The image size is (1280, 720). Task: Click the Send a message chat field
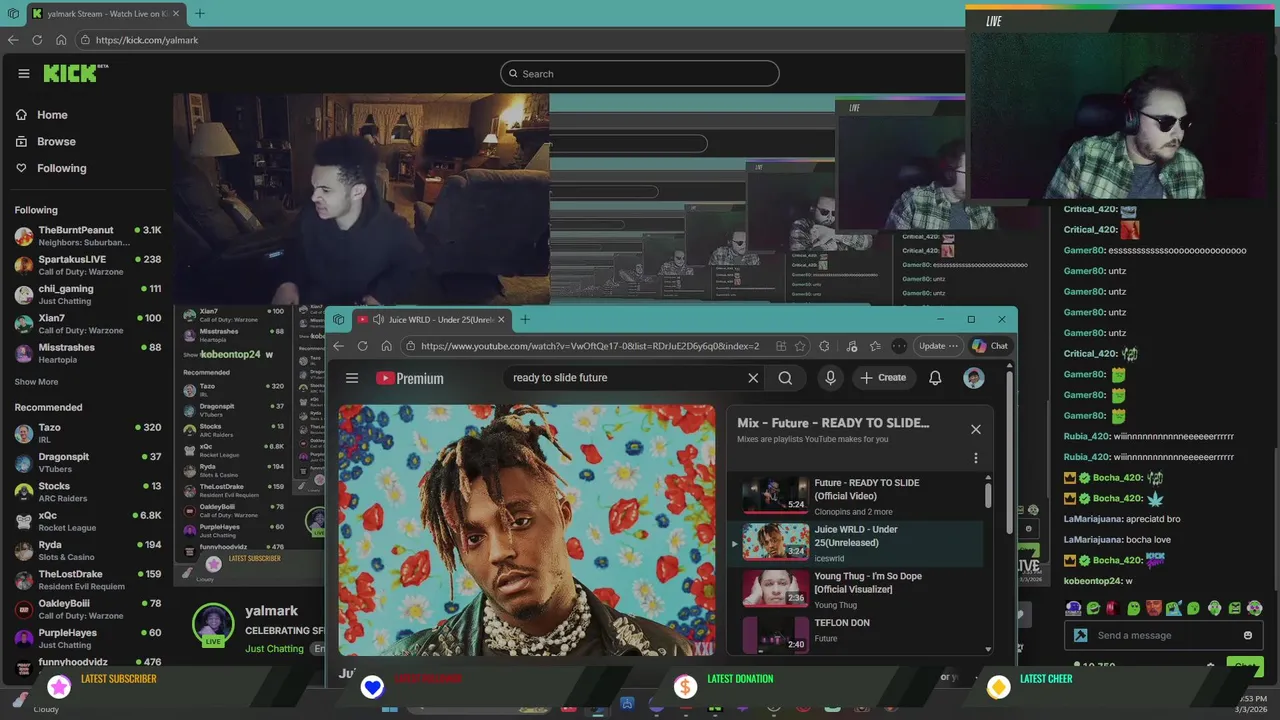point(1165,635)
